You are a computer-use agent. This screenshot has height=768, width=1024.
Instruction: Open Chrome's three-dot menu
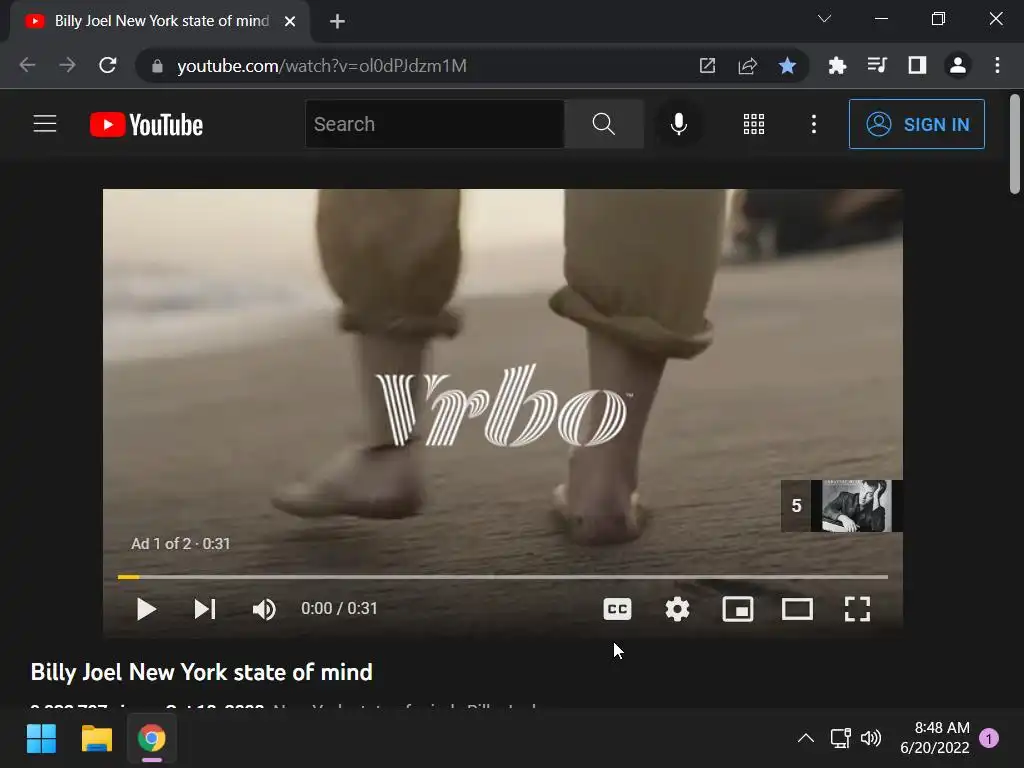tap(997, 65)
